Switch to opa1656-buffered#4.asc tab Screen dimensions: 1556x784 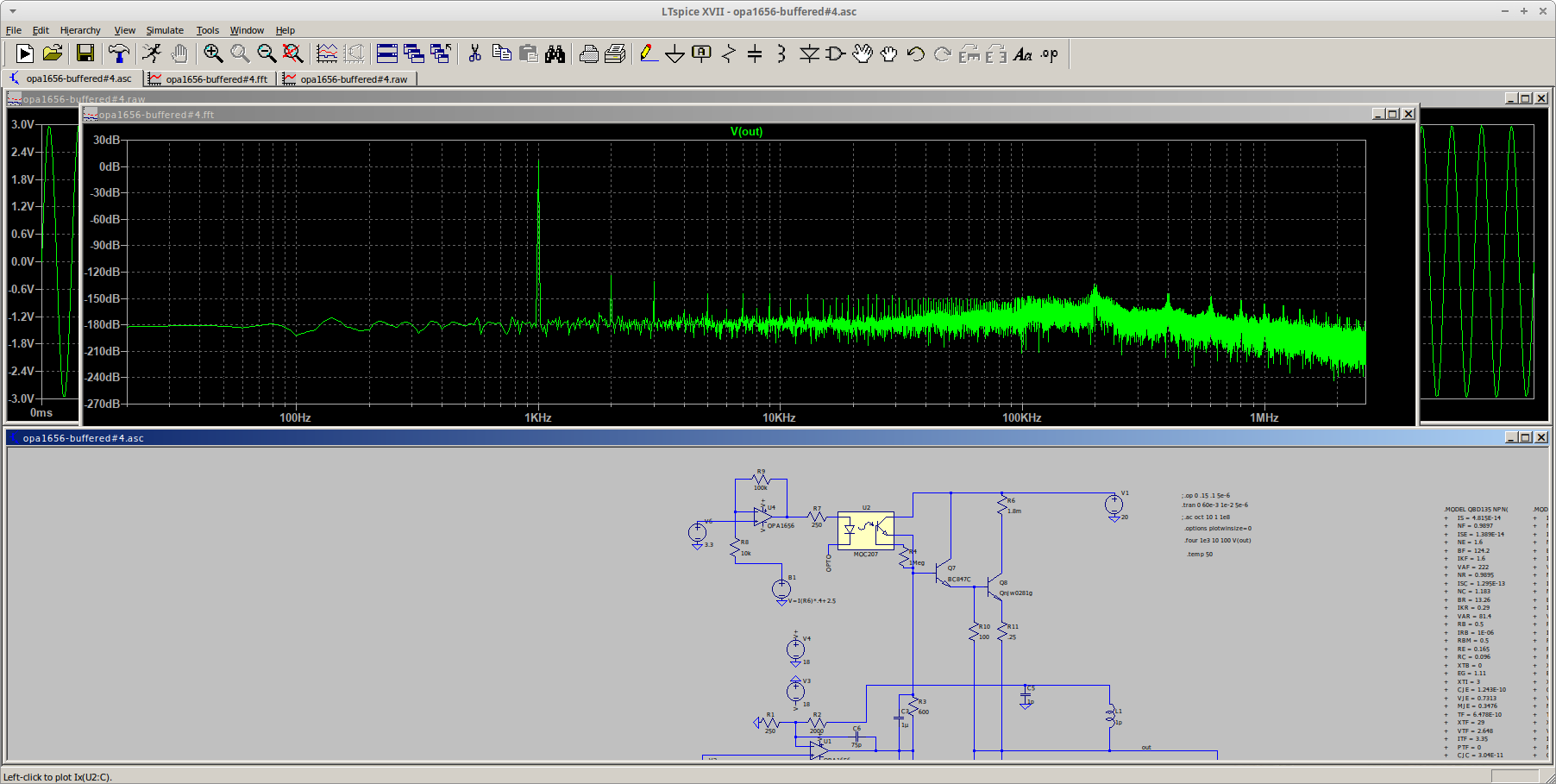[x=72, y=78]
